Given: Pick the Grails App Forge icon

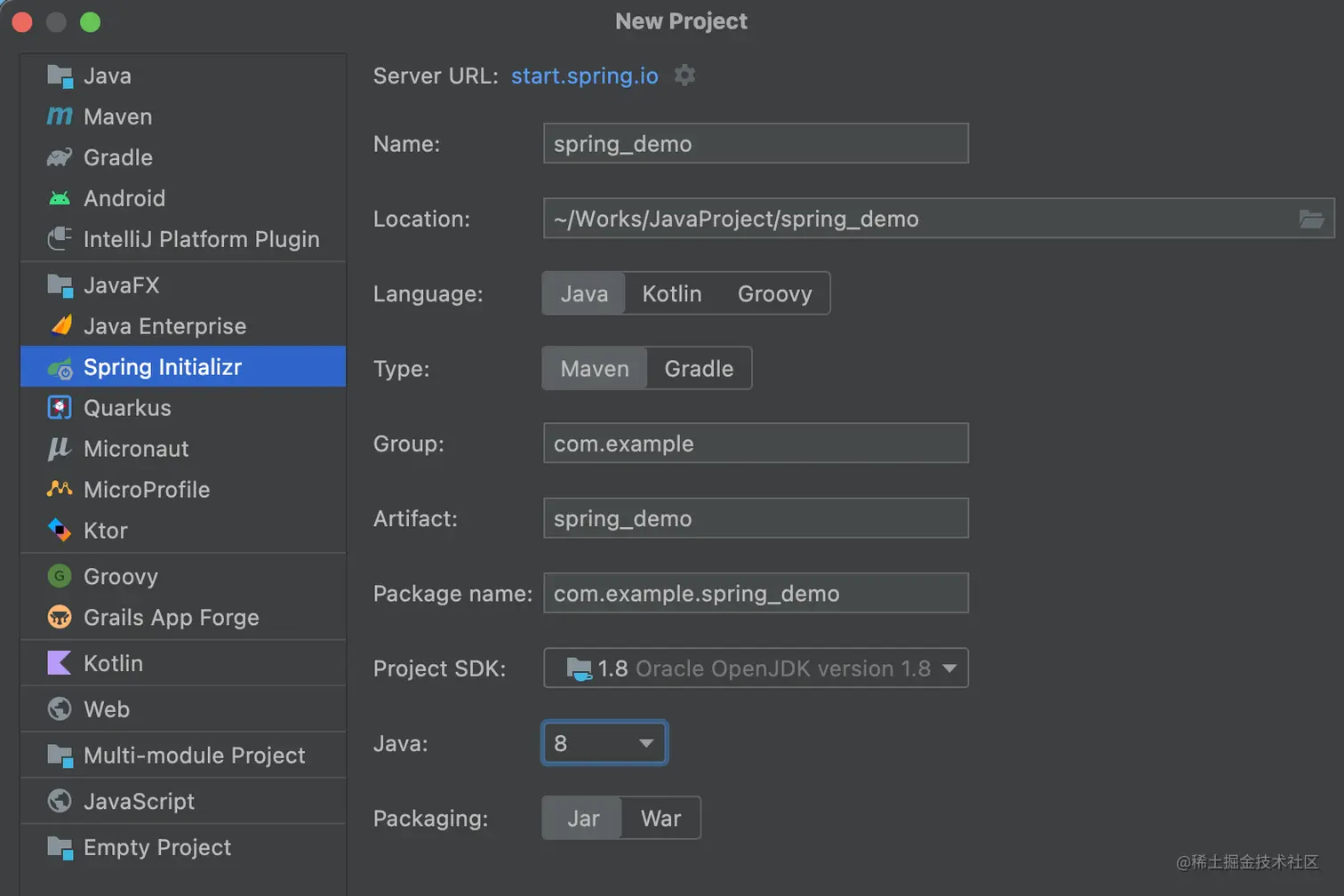Looking at the screenshot, I should [60, 617].
